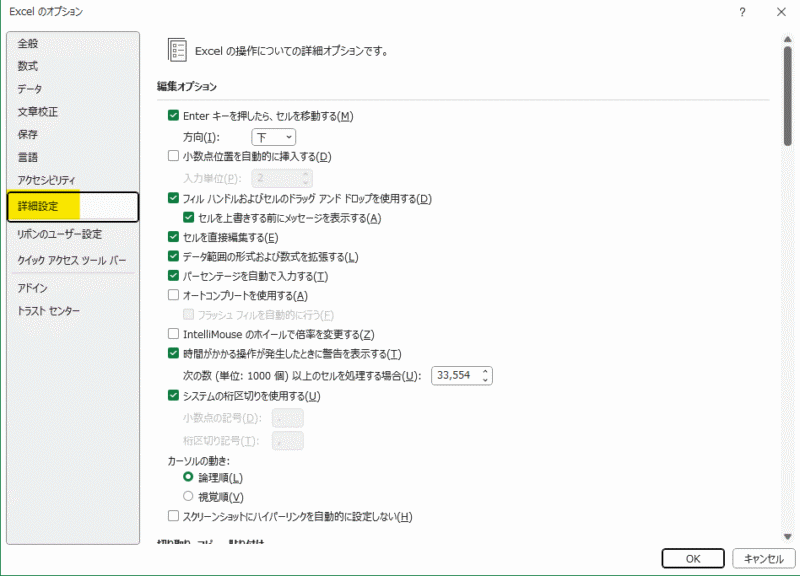Toggle 'Enter キーを押したら、セルを移動する' checkbox
Viewport: 800px width, 576px height.
point(173,115)
